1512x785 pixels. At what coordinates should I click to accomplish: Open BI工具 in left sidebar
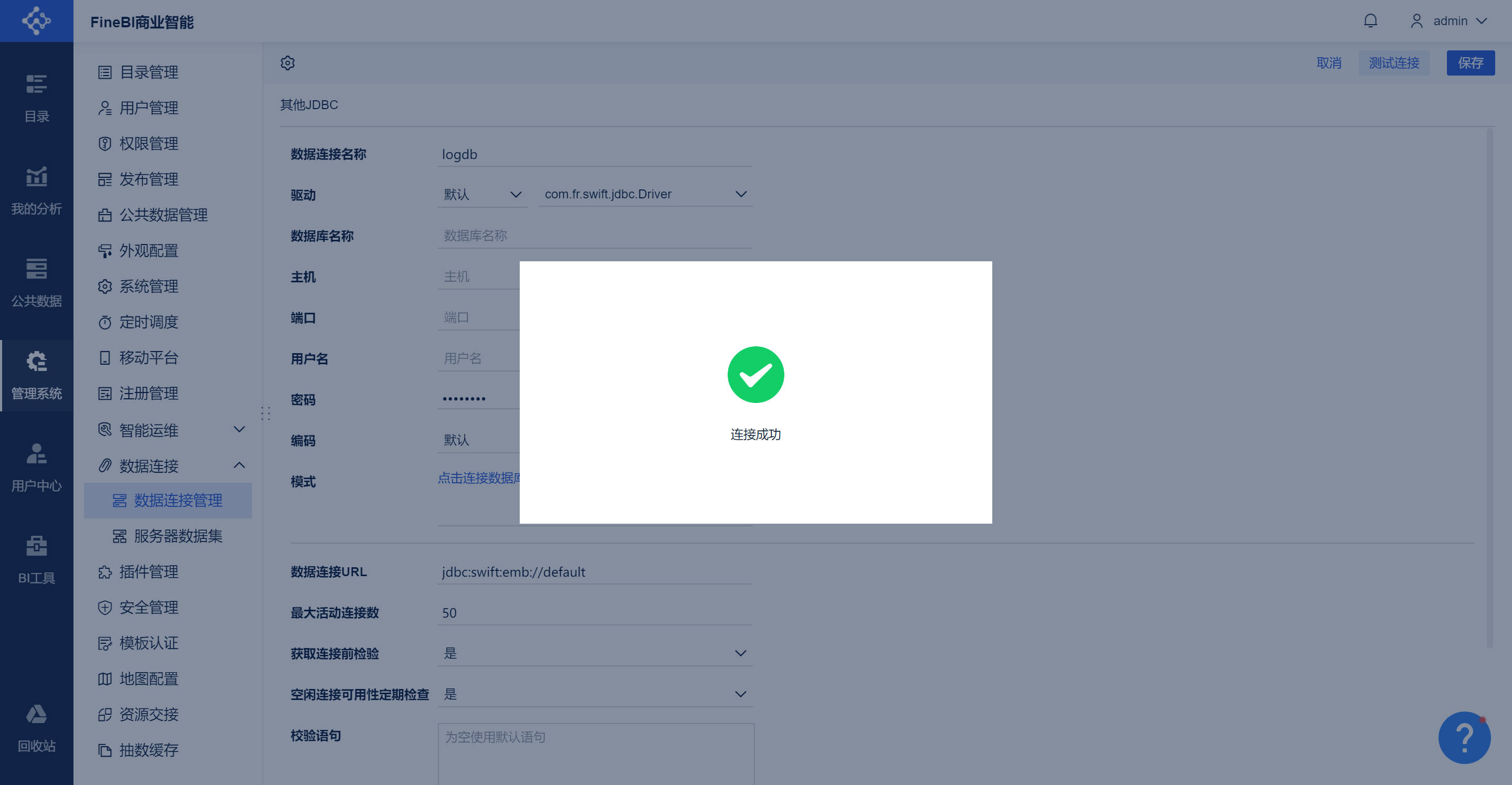coord(36,560)
